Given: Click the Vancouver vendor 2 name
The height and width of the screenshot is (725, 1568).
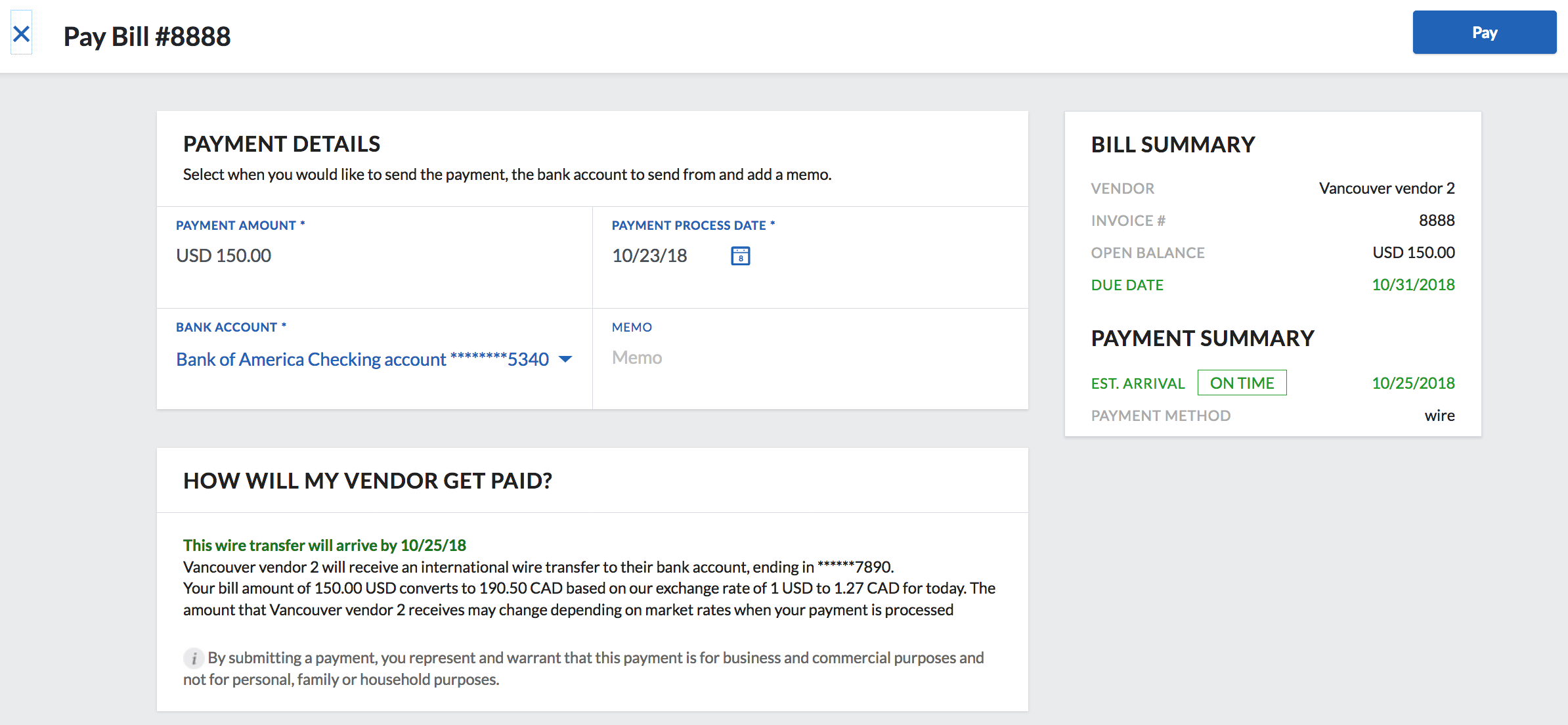Looking at the screenshot, I should click(1386, 188).
